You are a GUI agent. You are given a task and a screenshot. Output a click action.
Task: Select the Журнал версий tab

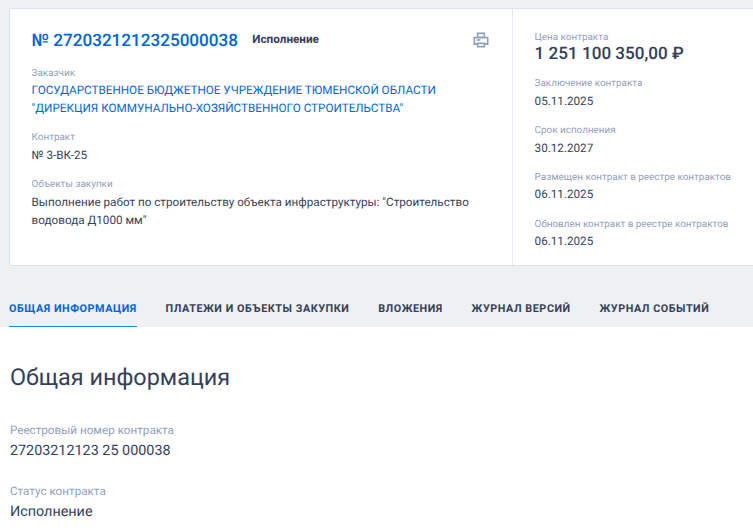pos(520,308)
